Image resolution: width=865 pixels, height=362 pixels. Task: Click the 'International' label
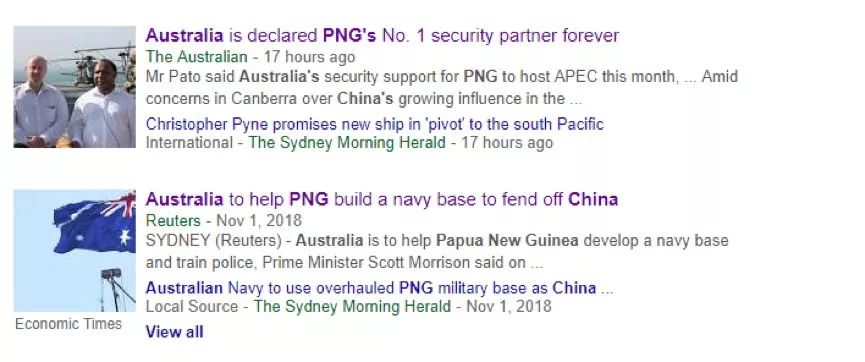pyautogui.click(x=189, y=143)
